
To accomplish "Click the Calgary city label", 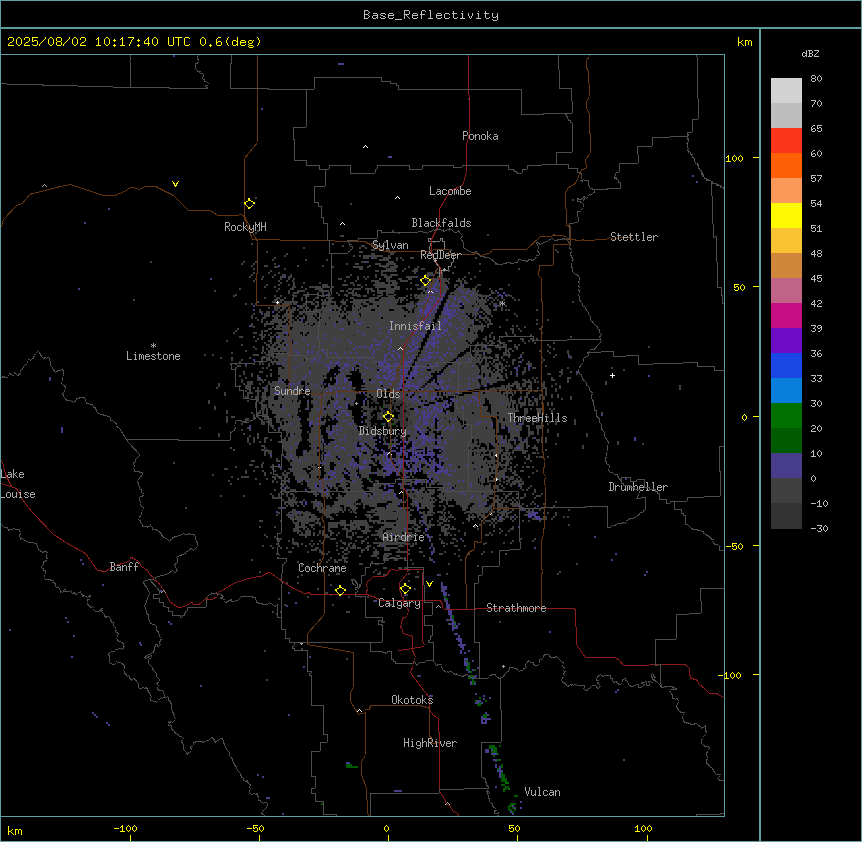I will [399, 603].
